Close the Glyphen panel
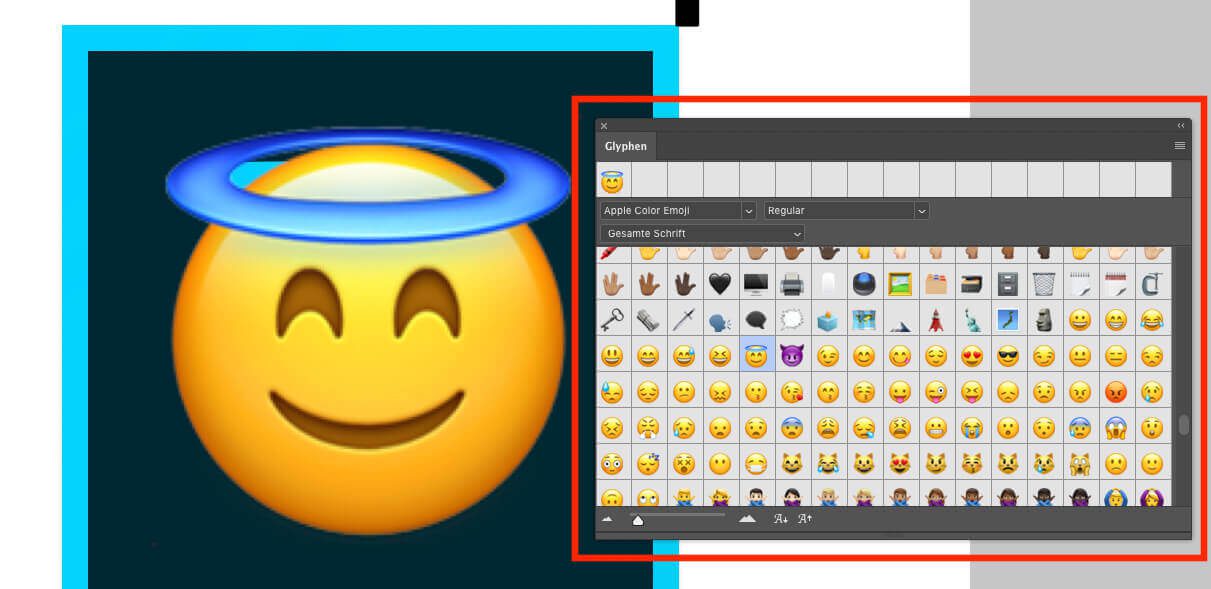The height and width of the screenshot is (589, 1211). click(x=604, y=126)
